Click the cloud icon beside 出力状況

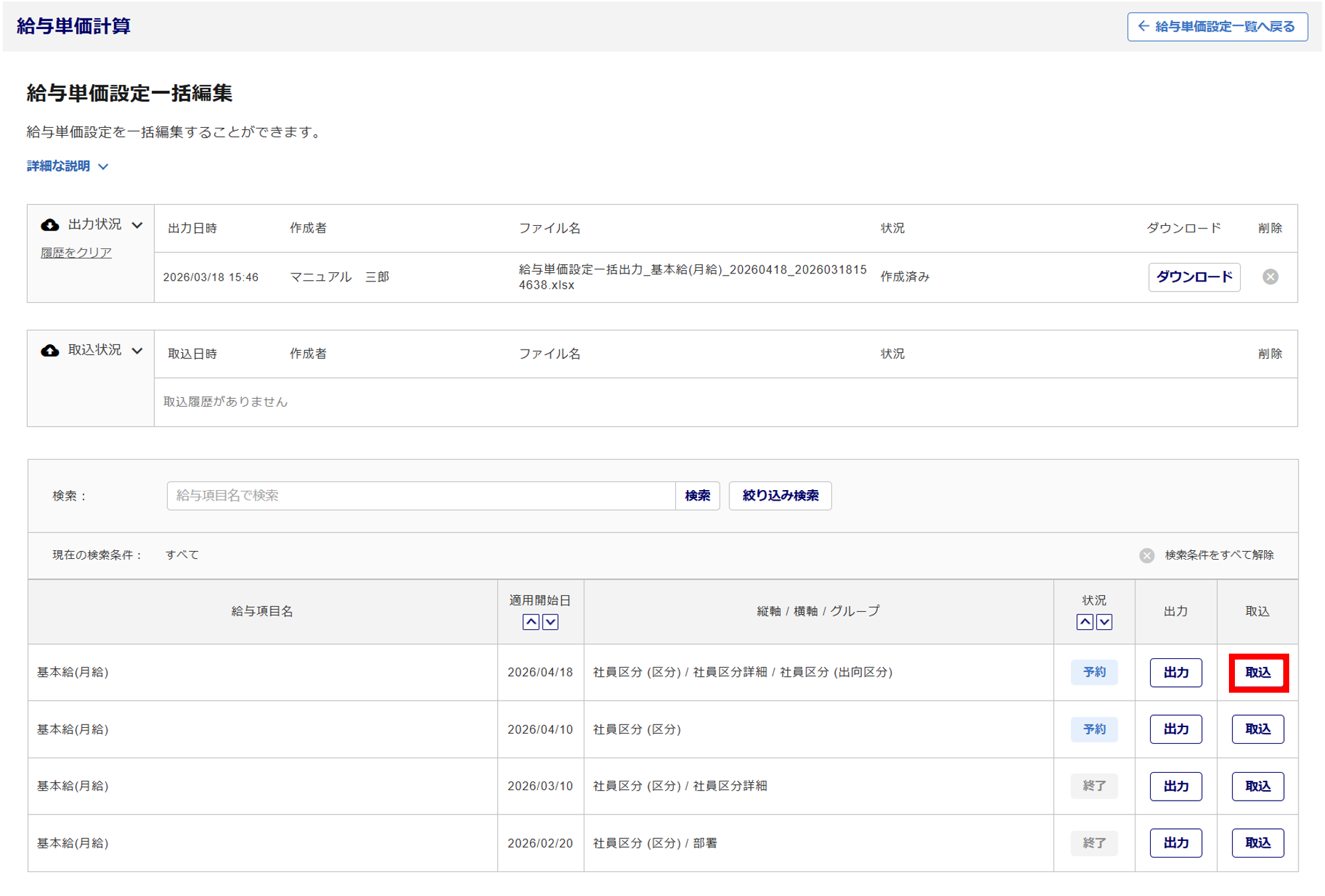coord(50,225)
